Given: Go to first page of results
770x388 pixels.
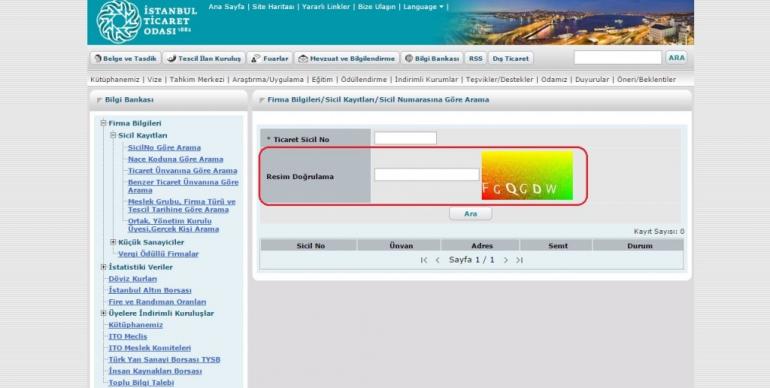Looking at the screenshot, I should point(424,260).
